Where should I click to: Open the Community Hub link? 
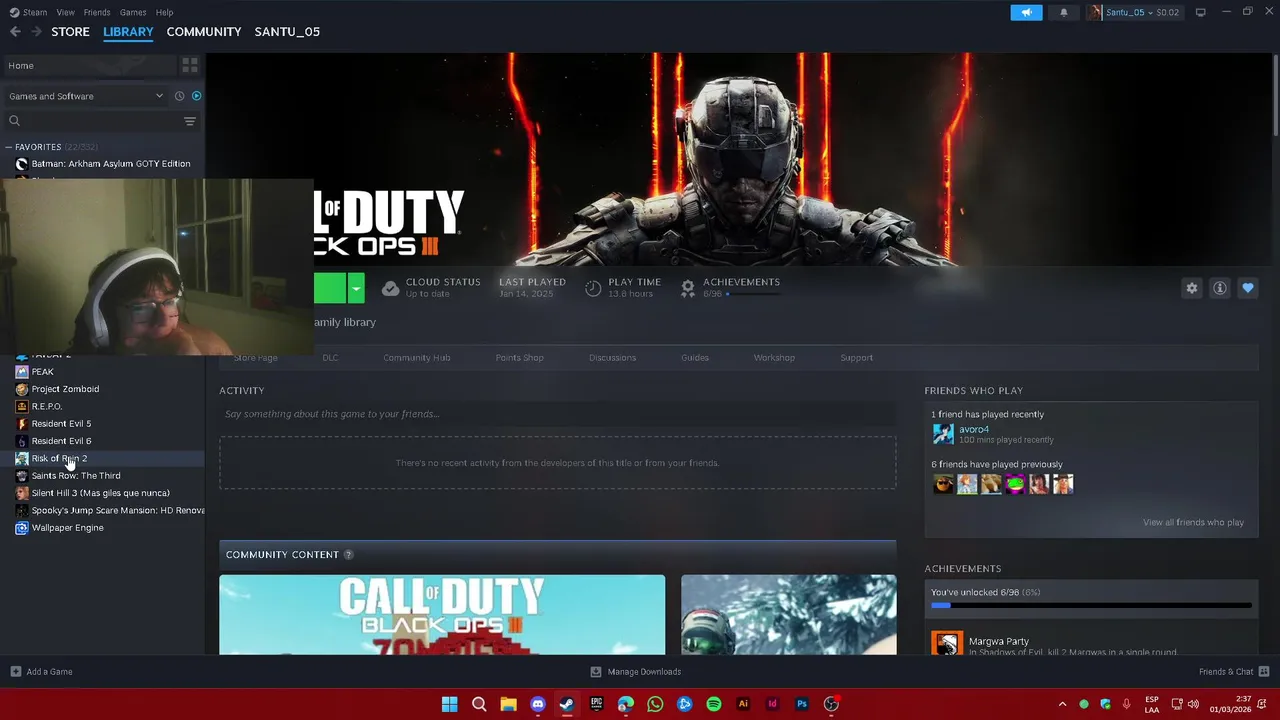click(417, 357)
